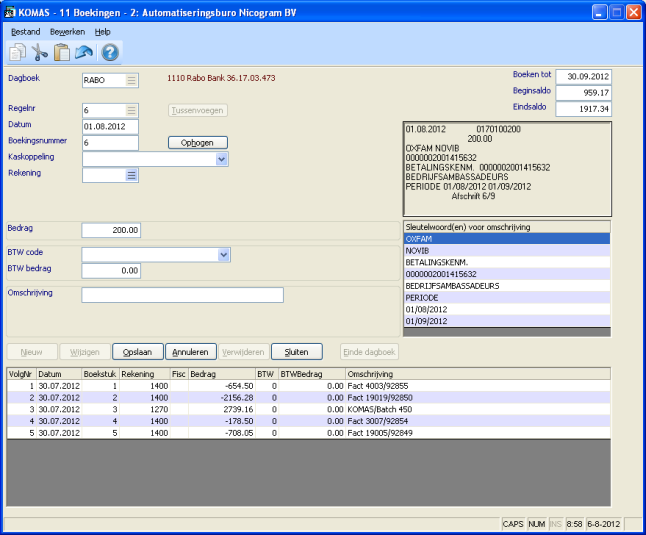646x535 pixels.
Task: Select row Fact 3007/92854
Action: 309,421
